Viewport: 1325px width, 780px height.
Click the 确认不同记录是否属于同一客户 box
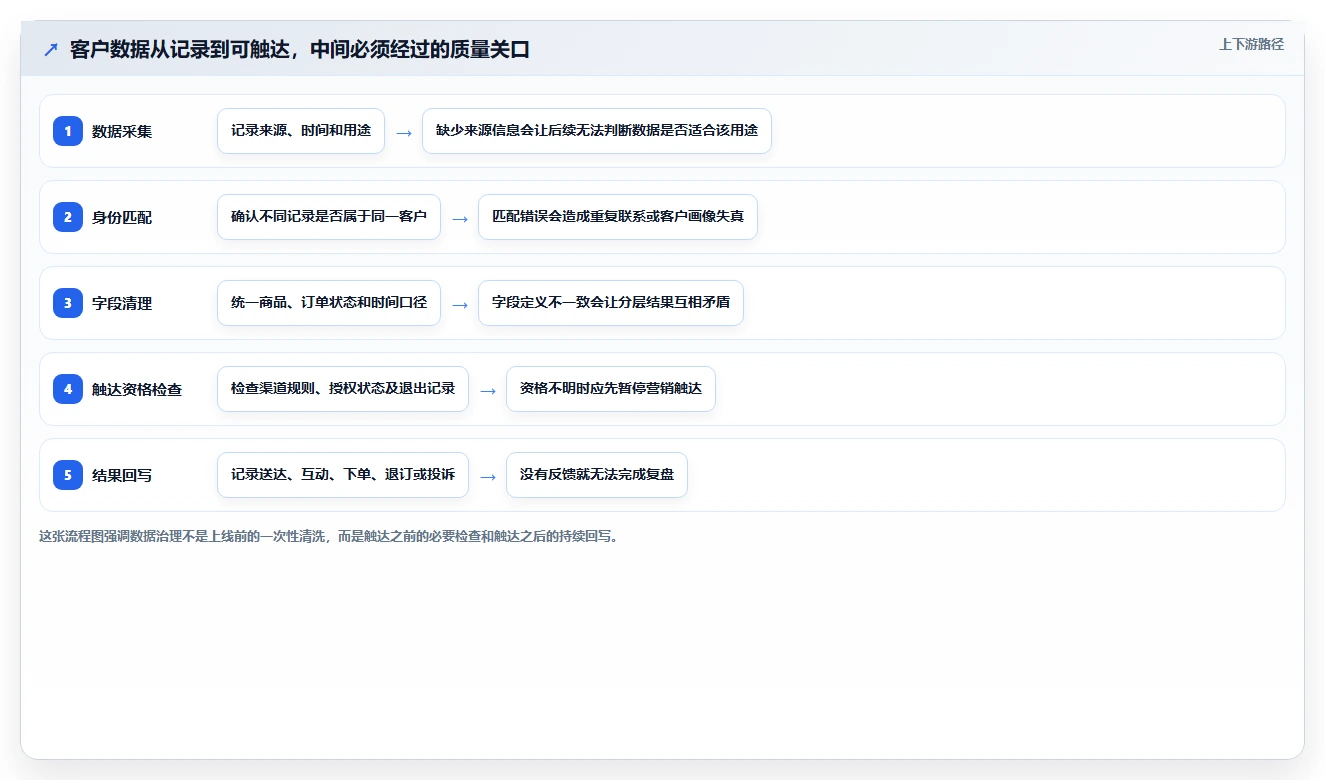tap(329, 217)
